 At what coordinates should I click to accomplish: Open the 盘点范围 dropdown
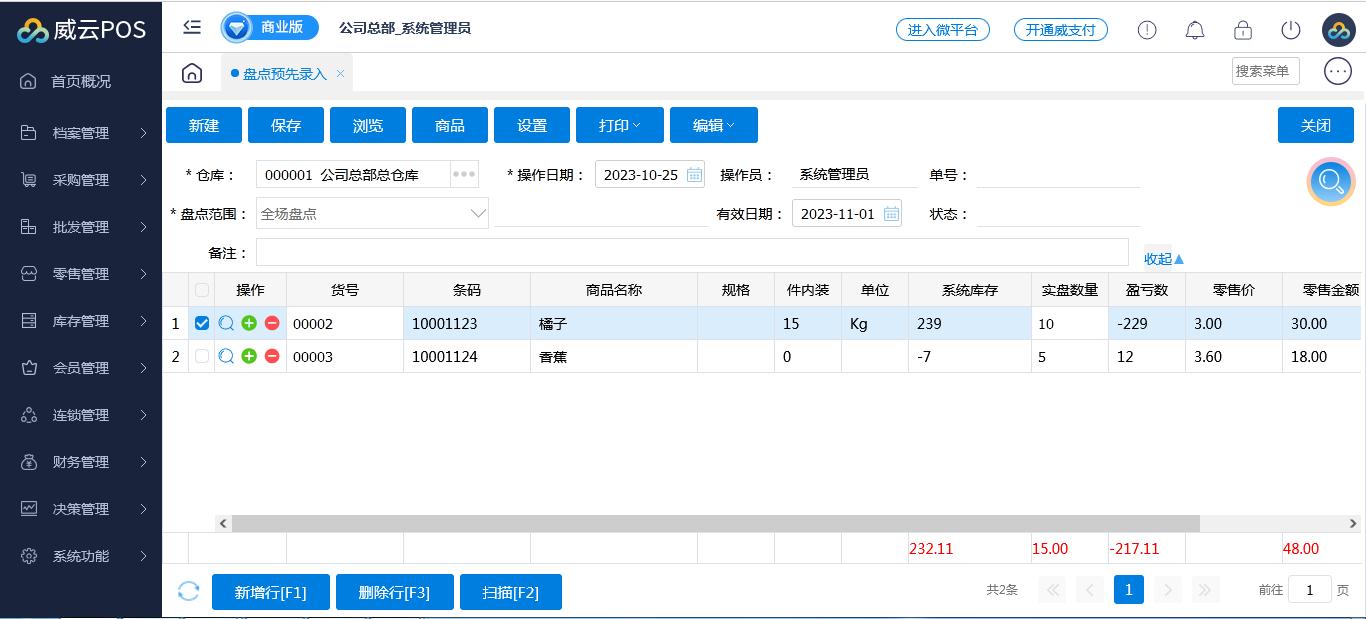coord(478,214)
